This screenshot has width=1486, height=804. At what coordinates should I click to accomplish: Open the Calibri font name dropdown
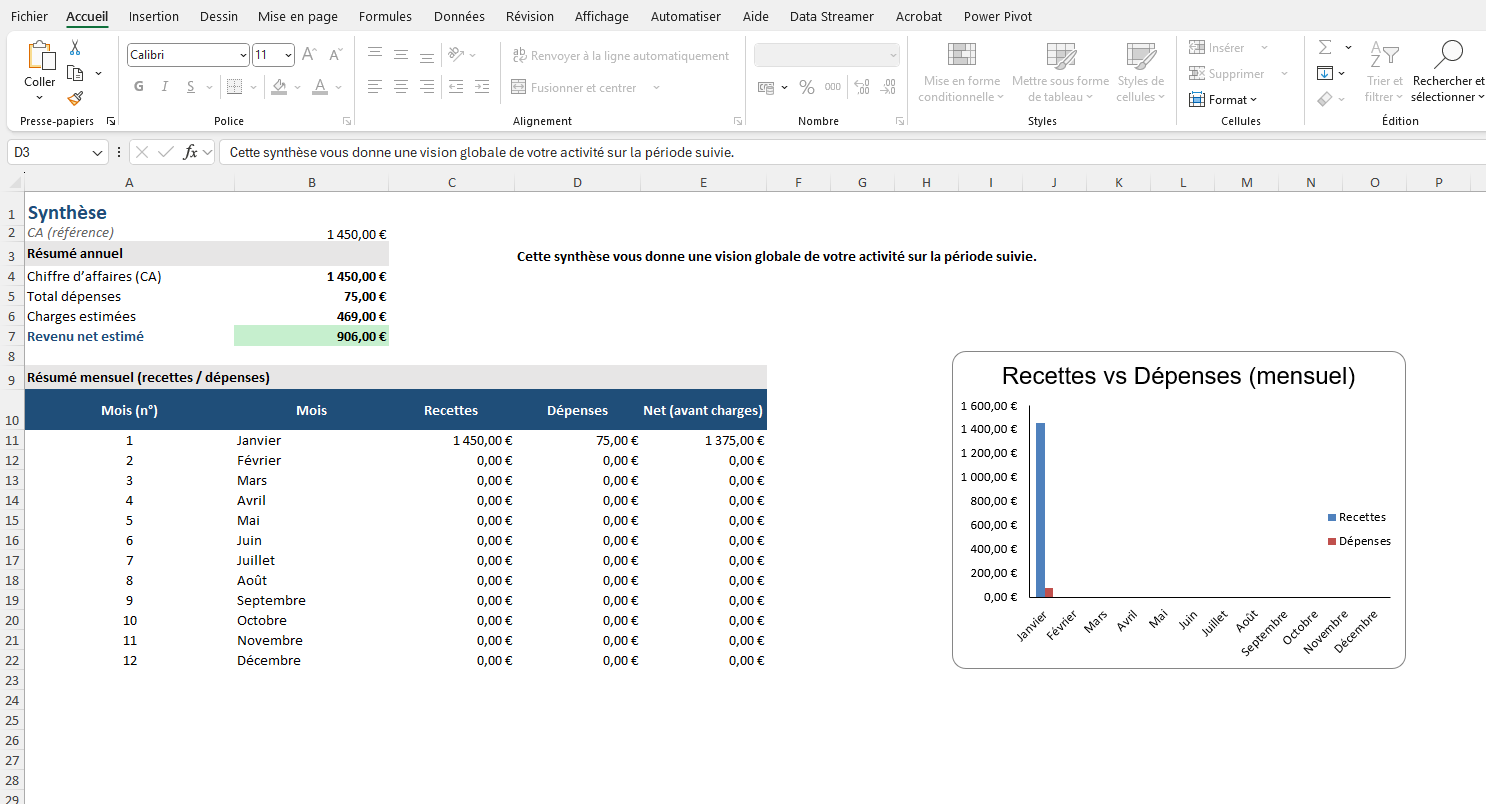[243, 56]
